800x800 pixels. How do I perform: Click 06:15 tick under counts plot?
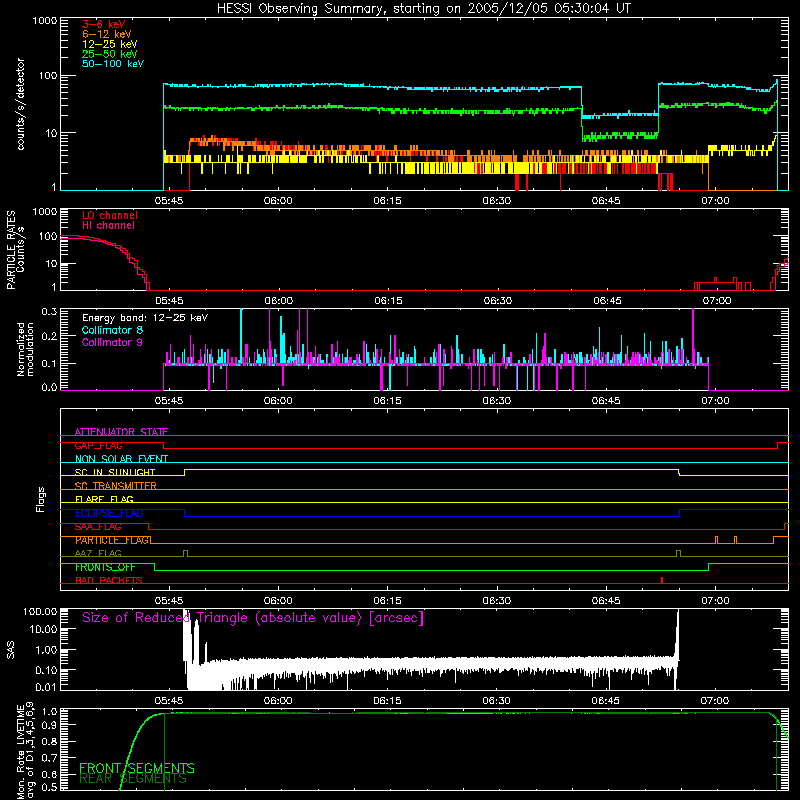[x=387, y=201]
